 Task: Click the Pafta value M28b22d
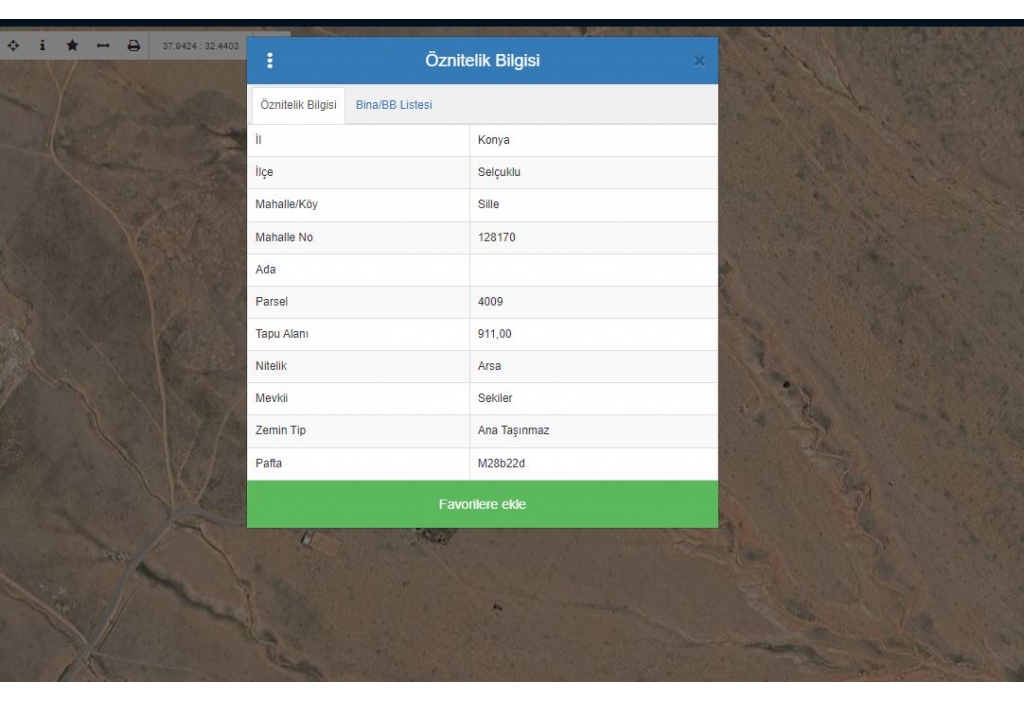[501, 463]
